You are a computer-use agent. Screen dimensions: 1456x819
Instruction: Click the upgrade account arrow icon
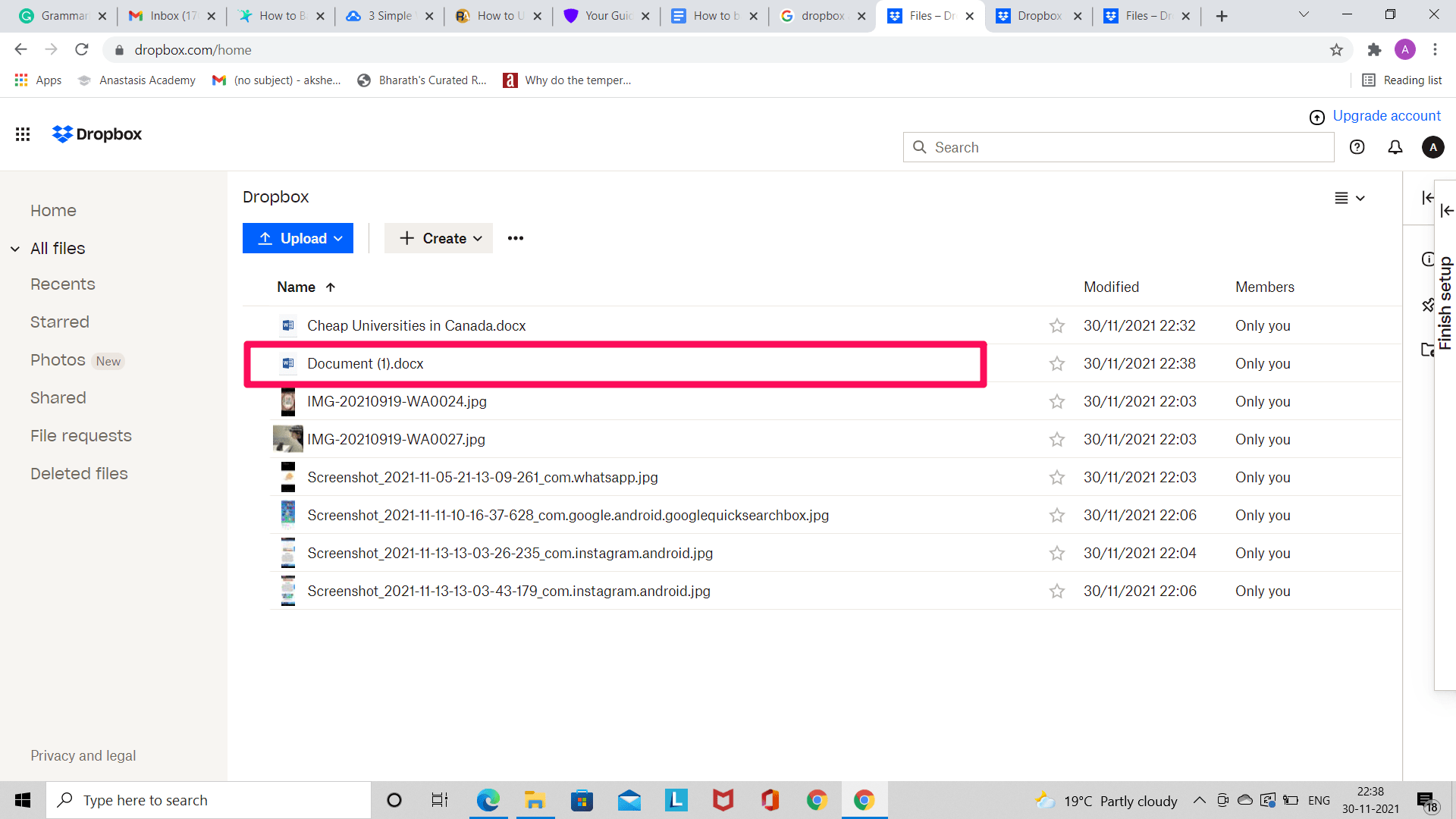click(1317, 117)
